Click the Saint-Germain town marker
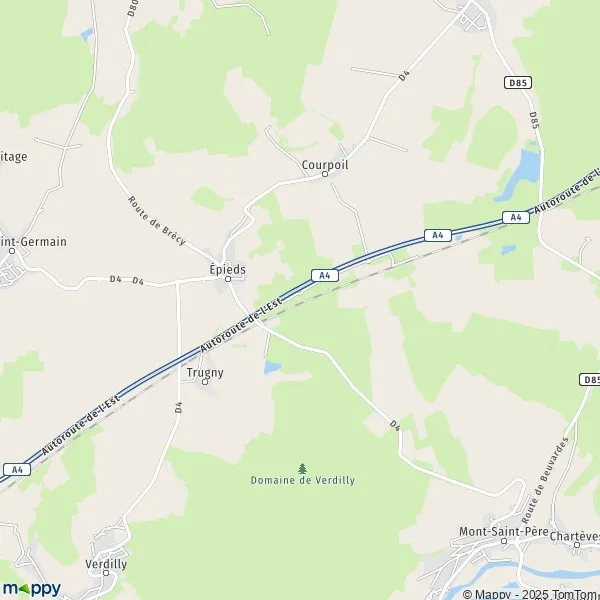Viewport: 600px width, 600px height. pyautogui.click(x=12, y=251)
